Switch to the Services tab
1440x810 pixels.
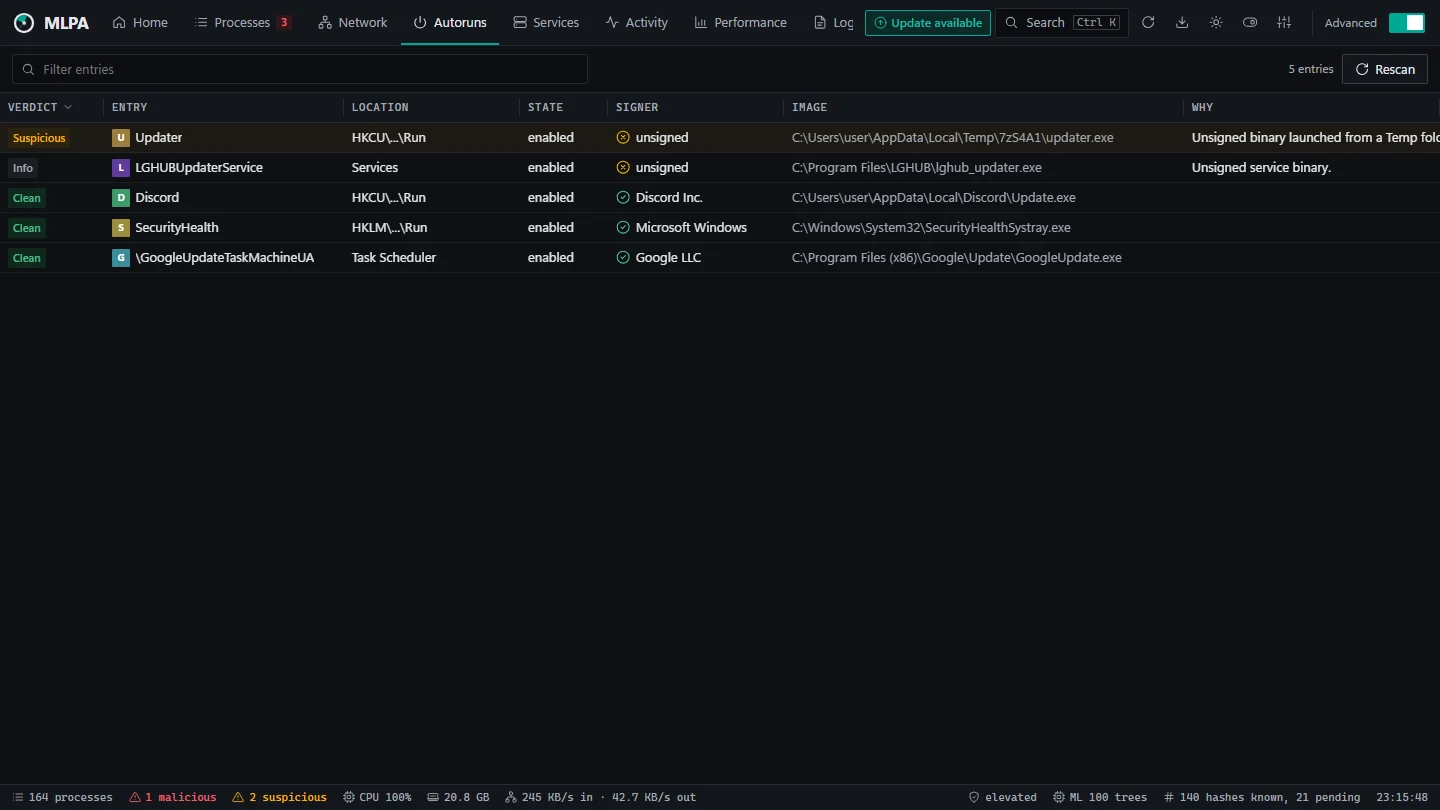546,23
